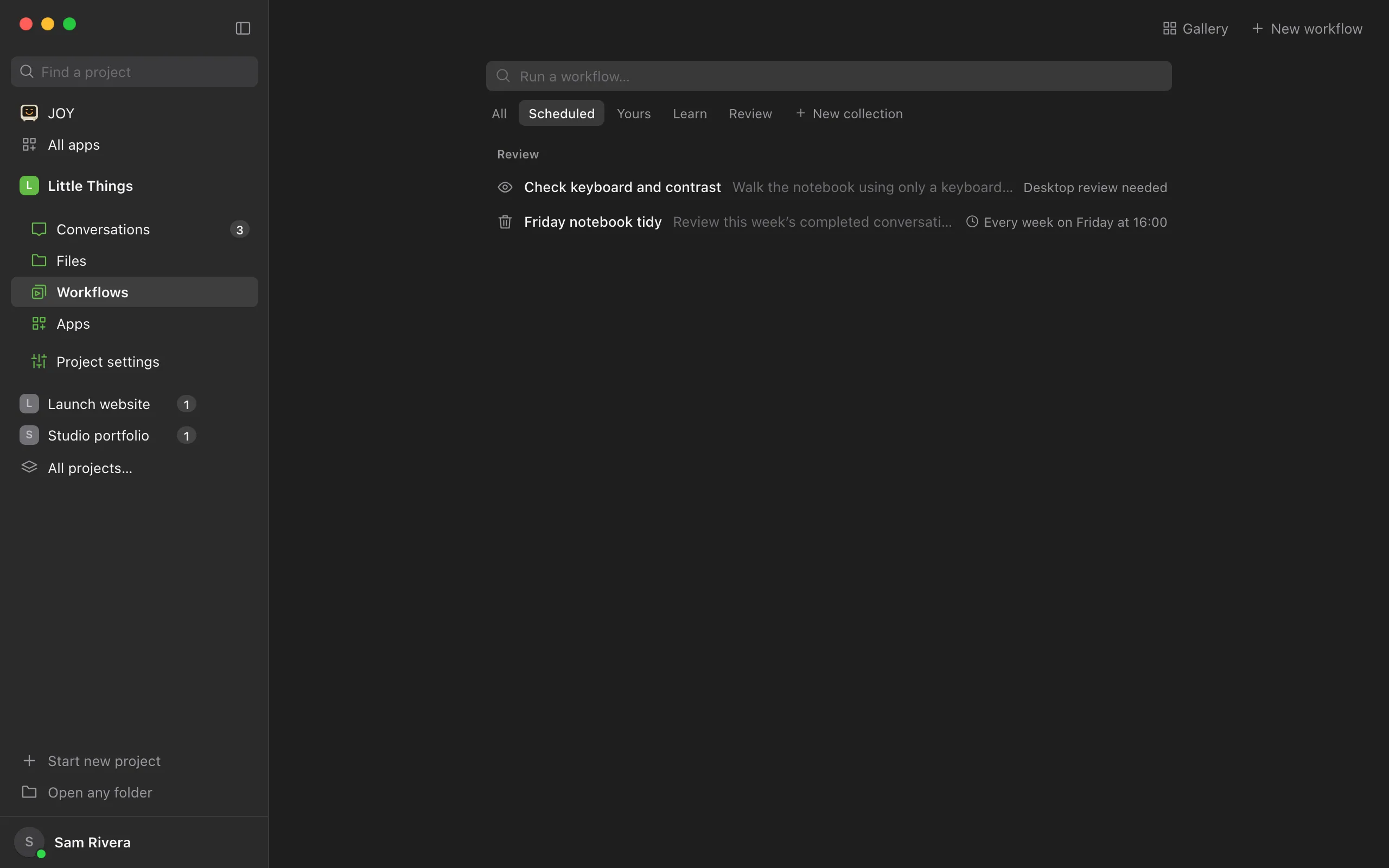This screenshot has height=868, width=1389.
Task: Click the Files folder icon
Action: pos(39,260)
